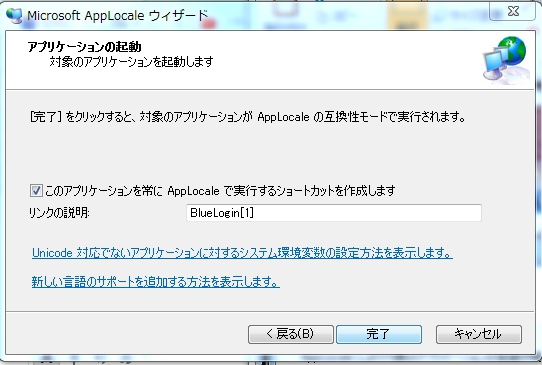Viewport: 542px width, 365px height.
Task: Click the link description field containing BlueLogin[1]
Action: (x=334, y=213)
